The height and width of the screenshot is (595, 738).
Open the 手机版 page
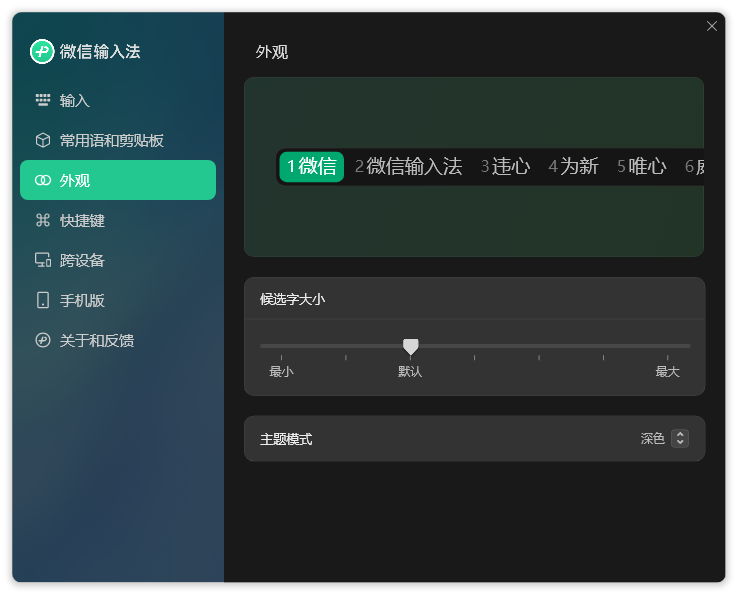coord(118,300)
